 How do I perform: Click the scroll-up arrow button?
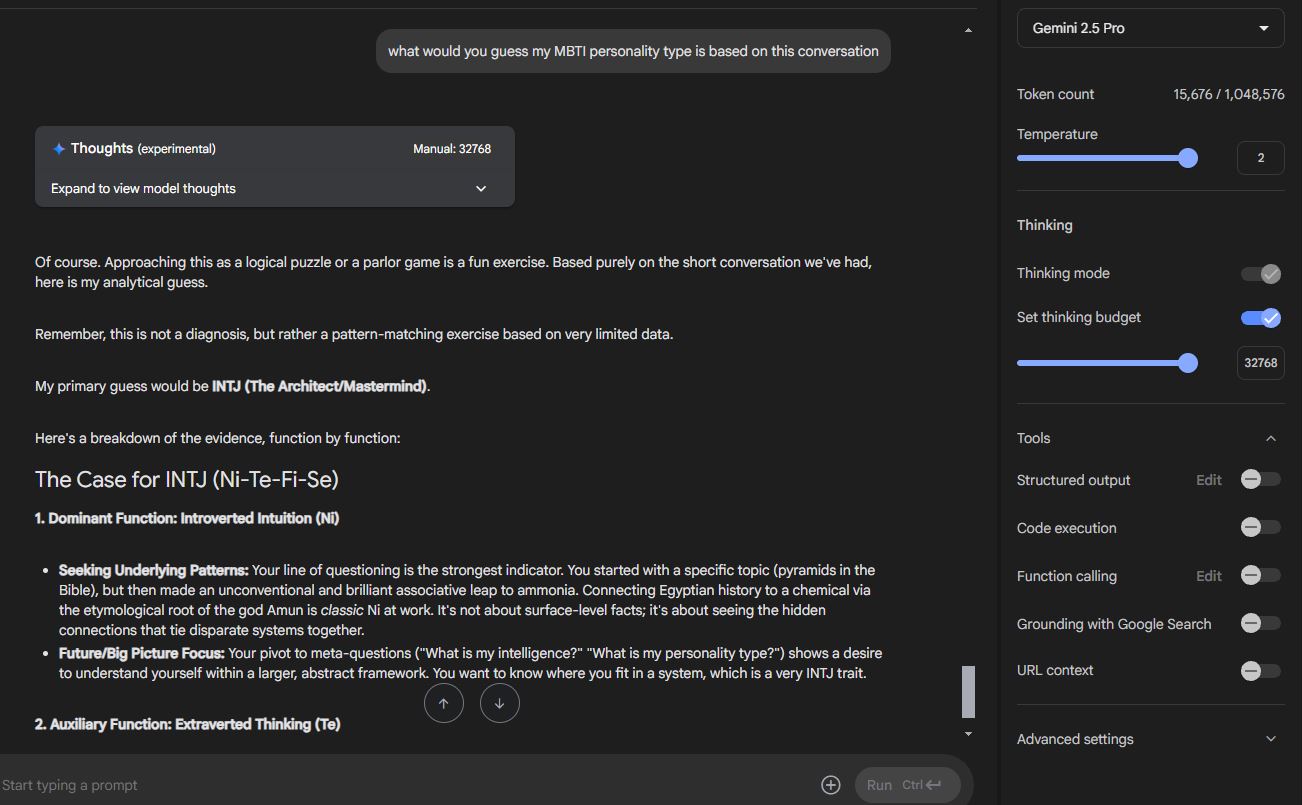(444, 703)
